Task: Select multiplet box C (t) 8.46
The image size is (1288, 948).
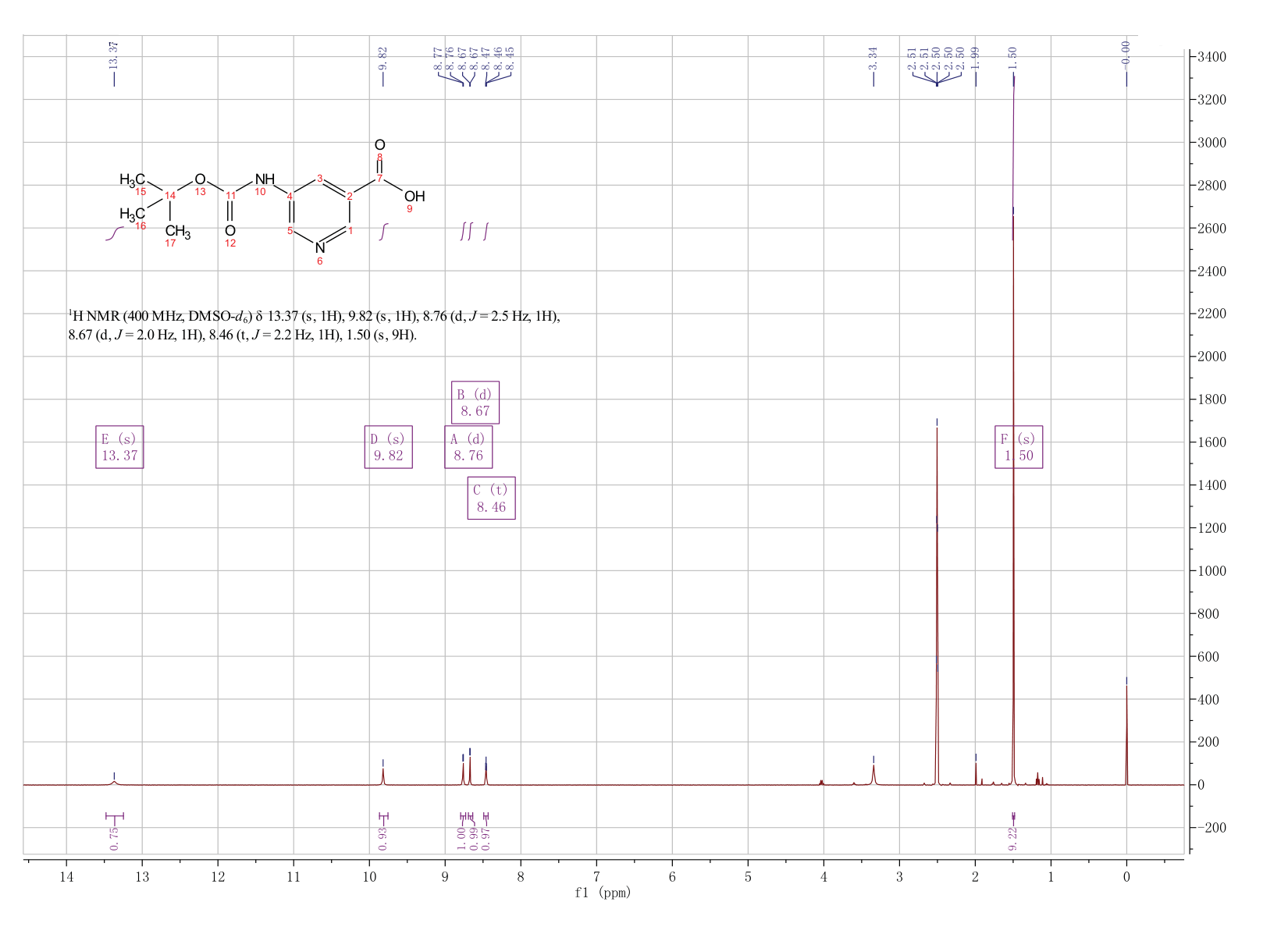Action: coord(492,498)
